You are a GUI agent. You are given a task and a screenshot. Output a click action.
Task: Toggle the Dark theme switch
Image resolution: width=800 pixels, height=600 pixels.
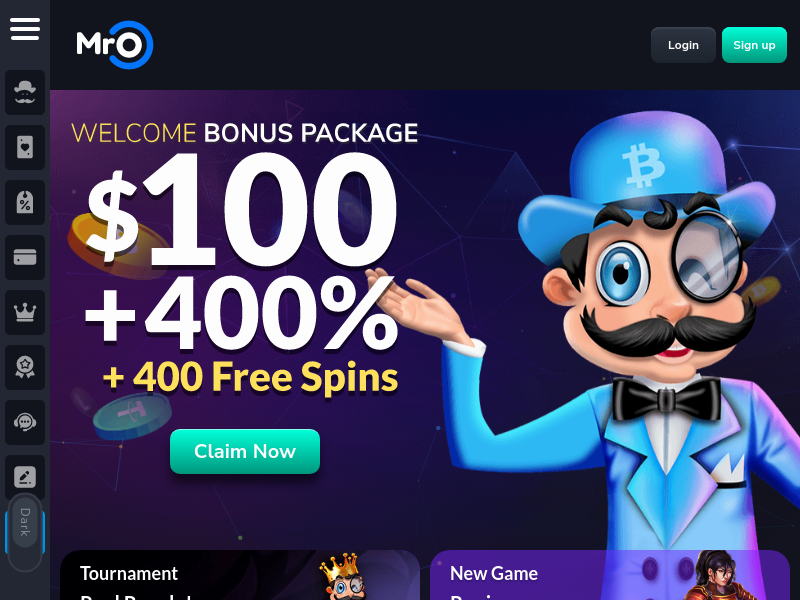[25, 532]
